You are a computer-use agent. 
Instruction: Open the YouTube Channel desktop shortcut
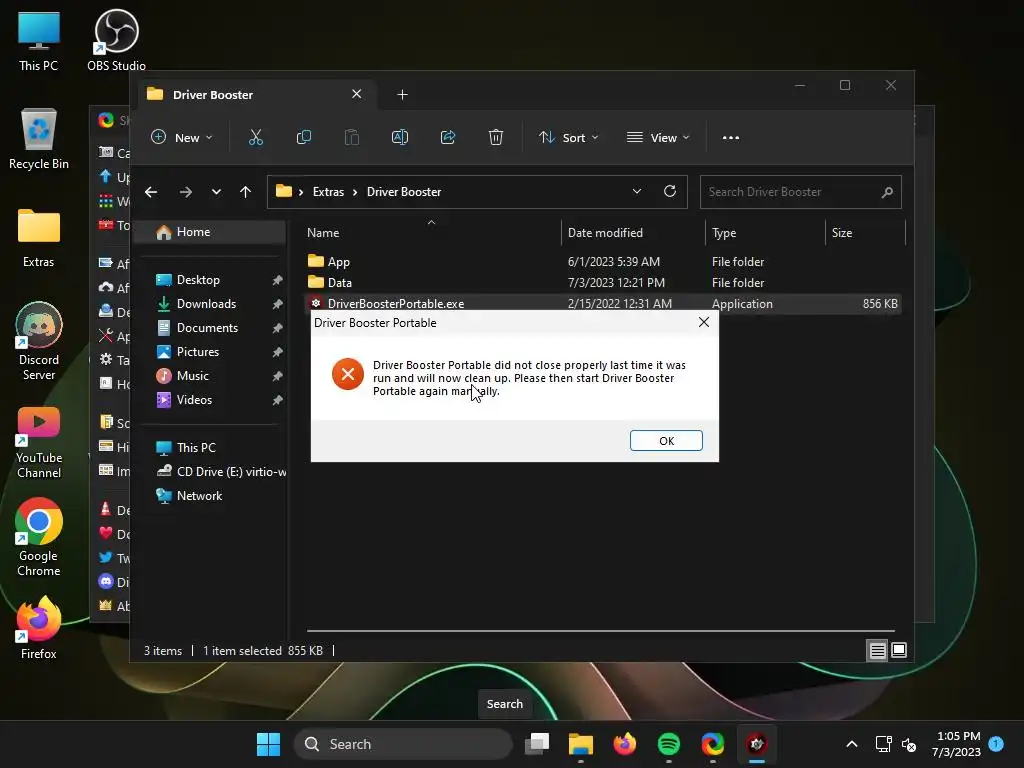(39, 443)
